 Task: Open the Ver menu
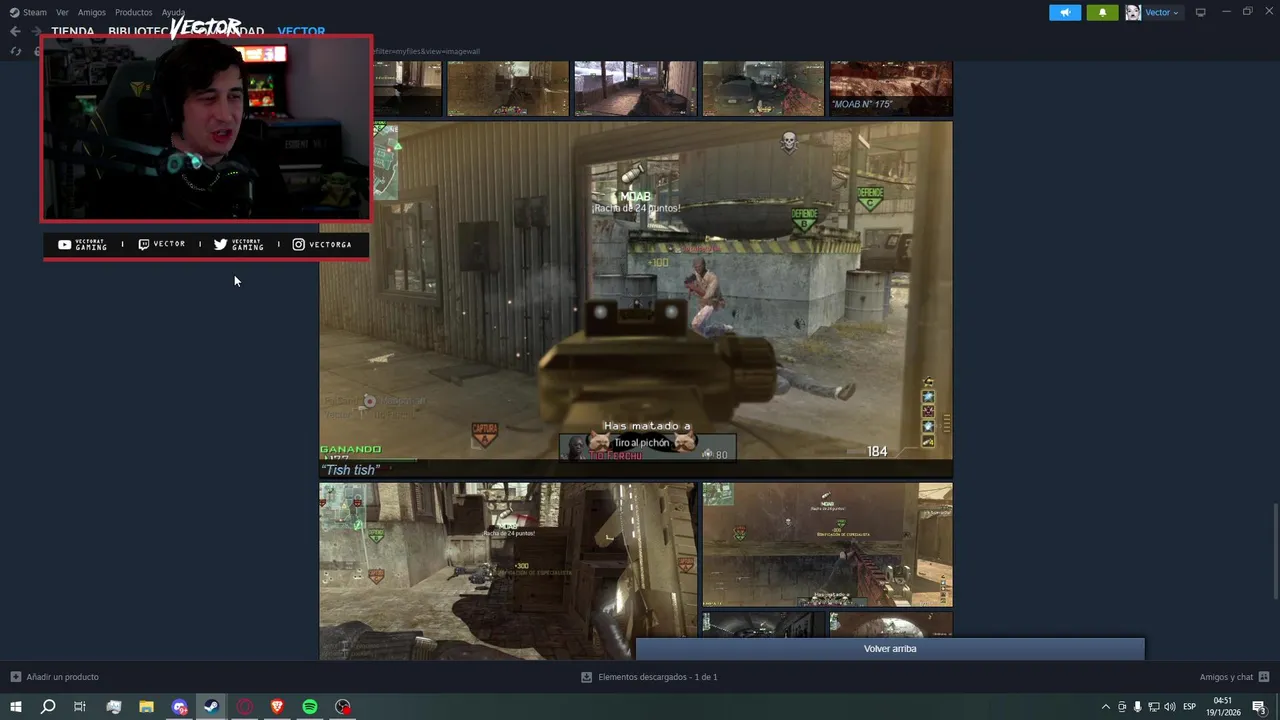coord(63,12)
